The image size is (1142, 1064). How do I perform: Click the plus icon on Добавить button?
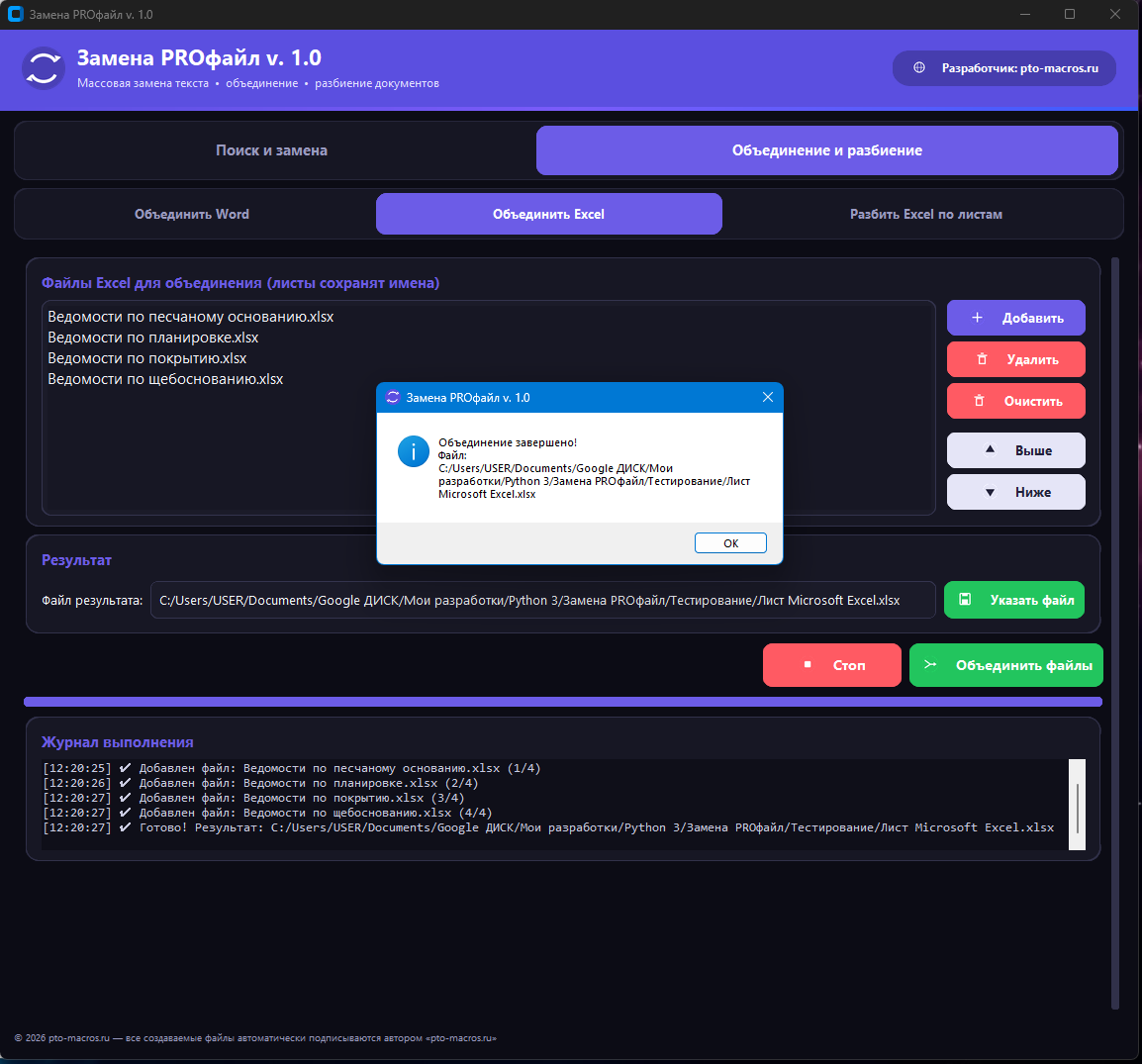[977, 318]
